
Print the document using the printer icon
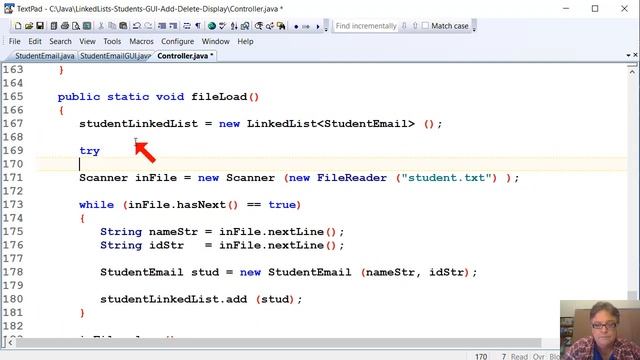(x=64, y=26)
